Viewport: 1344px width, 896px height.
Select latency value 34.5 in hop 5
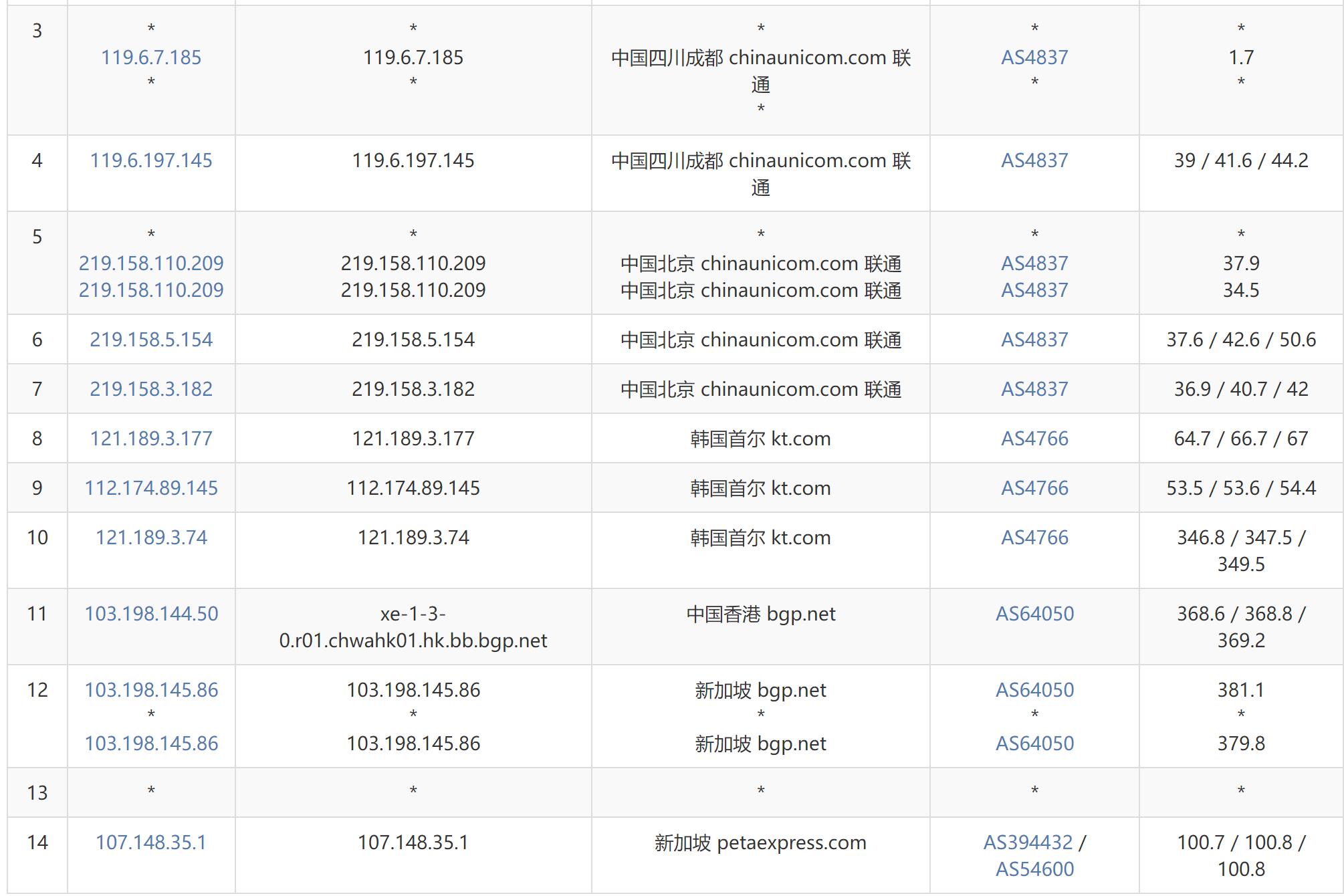[x=1241, y=290]
